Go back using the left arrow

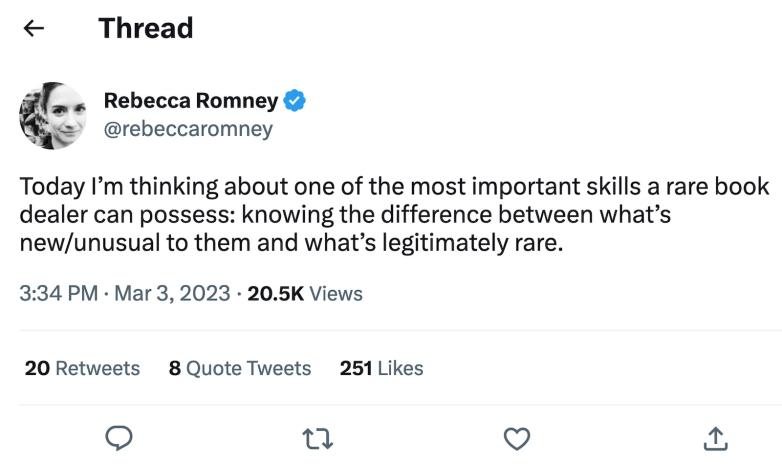[34, 28]
